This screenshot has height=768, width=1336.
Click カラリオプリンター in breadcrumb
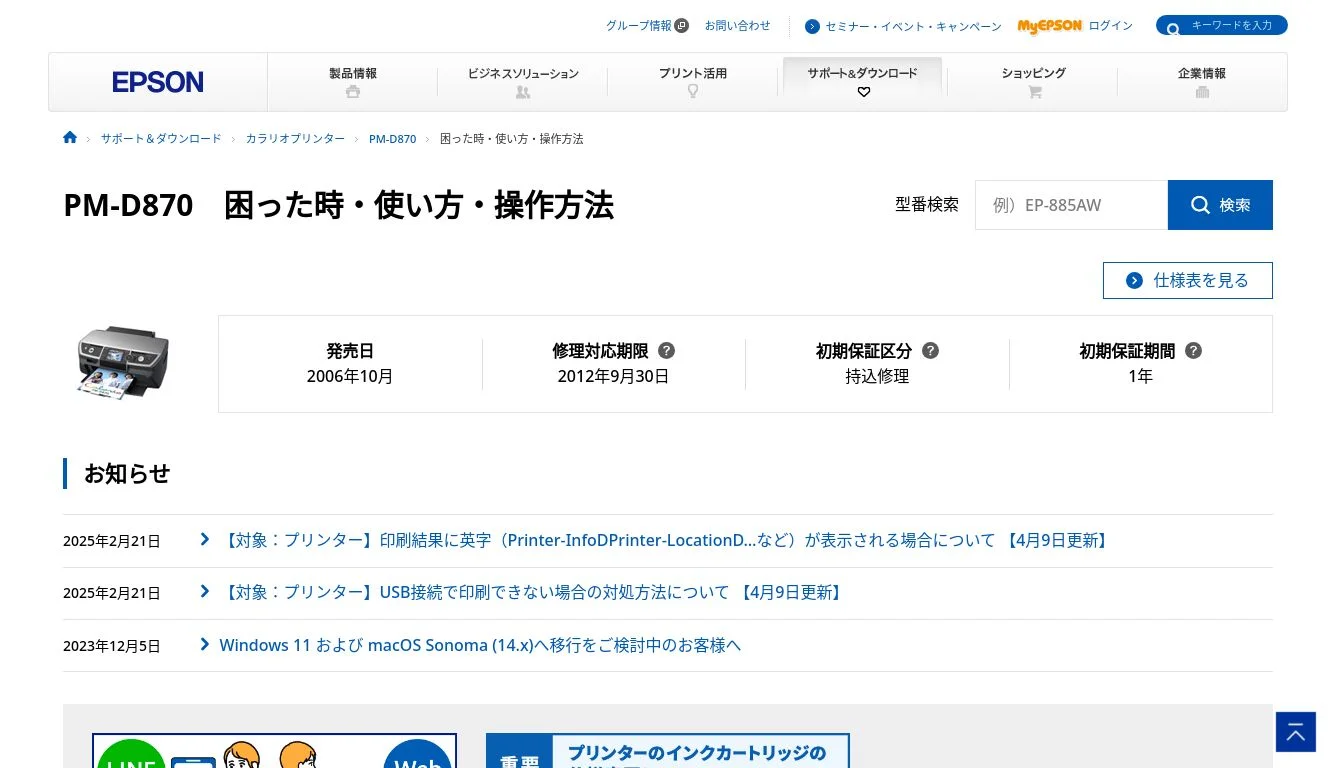tap(295, 139)
